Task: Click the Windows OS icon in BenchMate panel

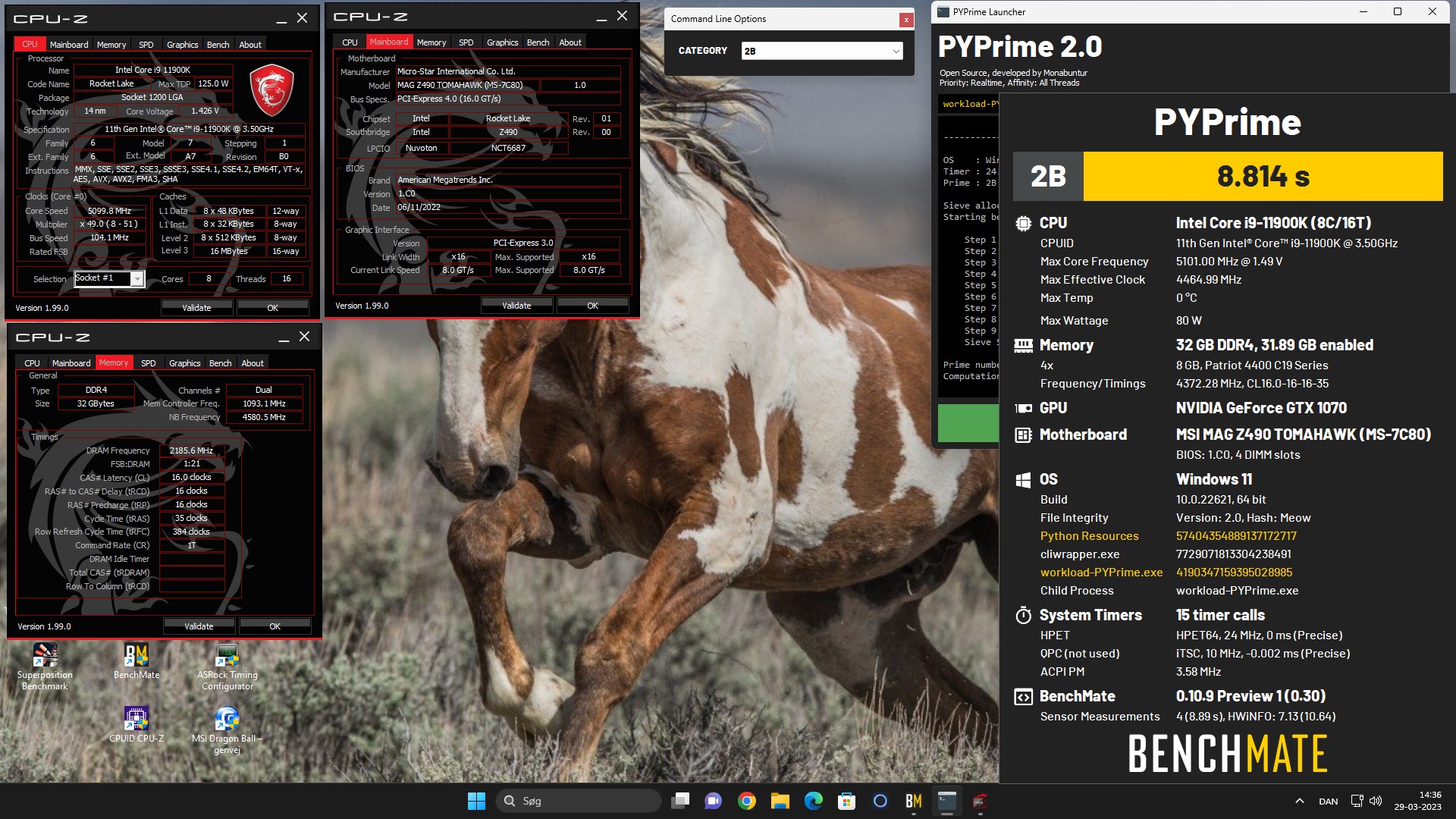Action: coord(1023,479)
